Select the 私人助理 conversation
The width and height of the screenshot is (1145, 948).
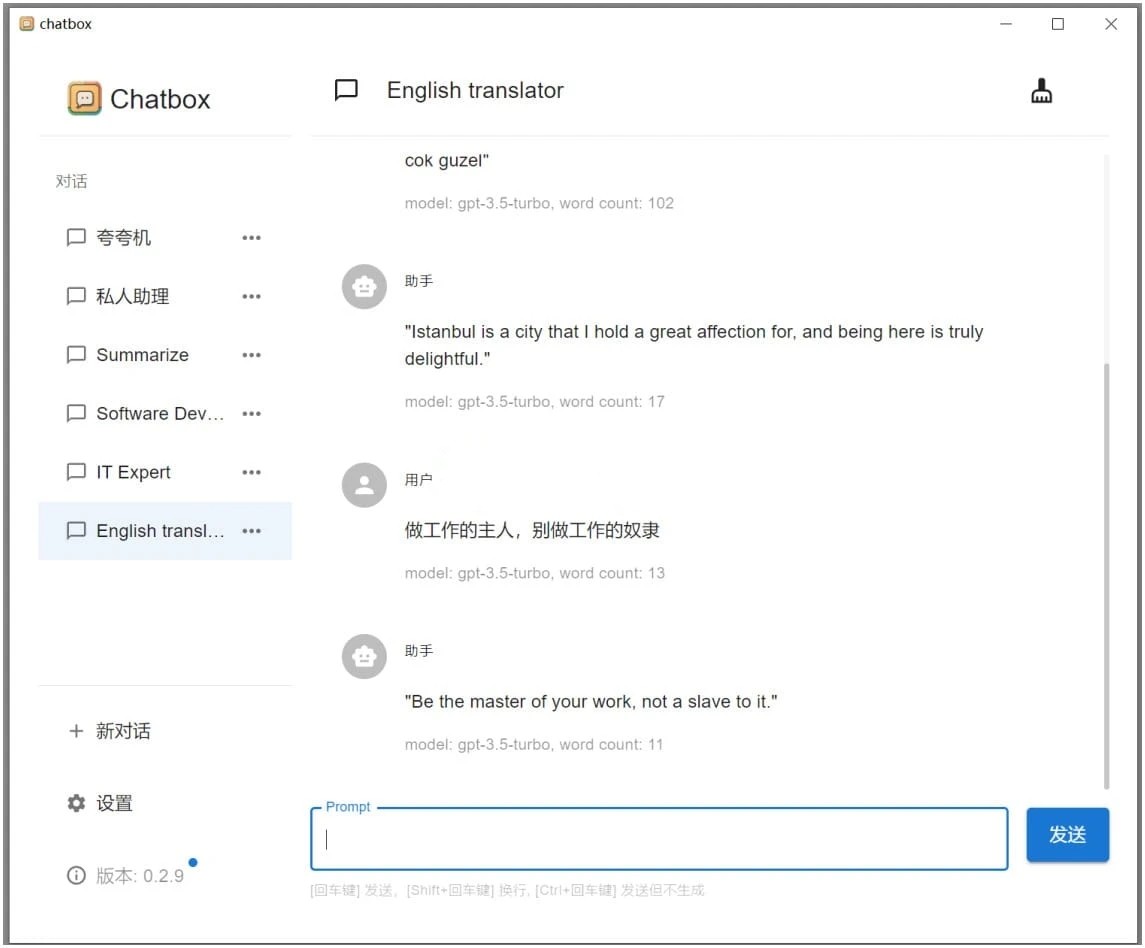click(132, 296)
